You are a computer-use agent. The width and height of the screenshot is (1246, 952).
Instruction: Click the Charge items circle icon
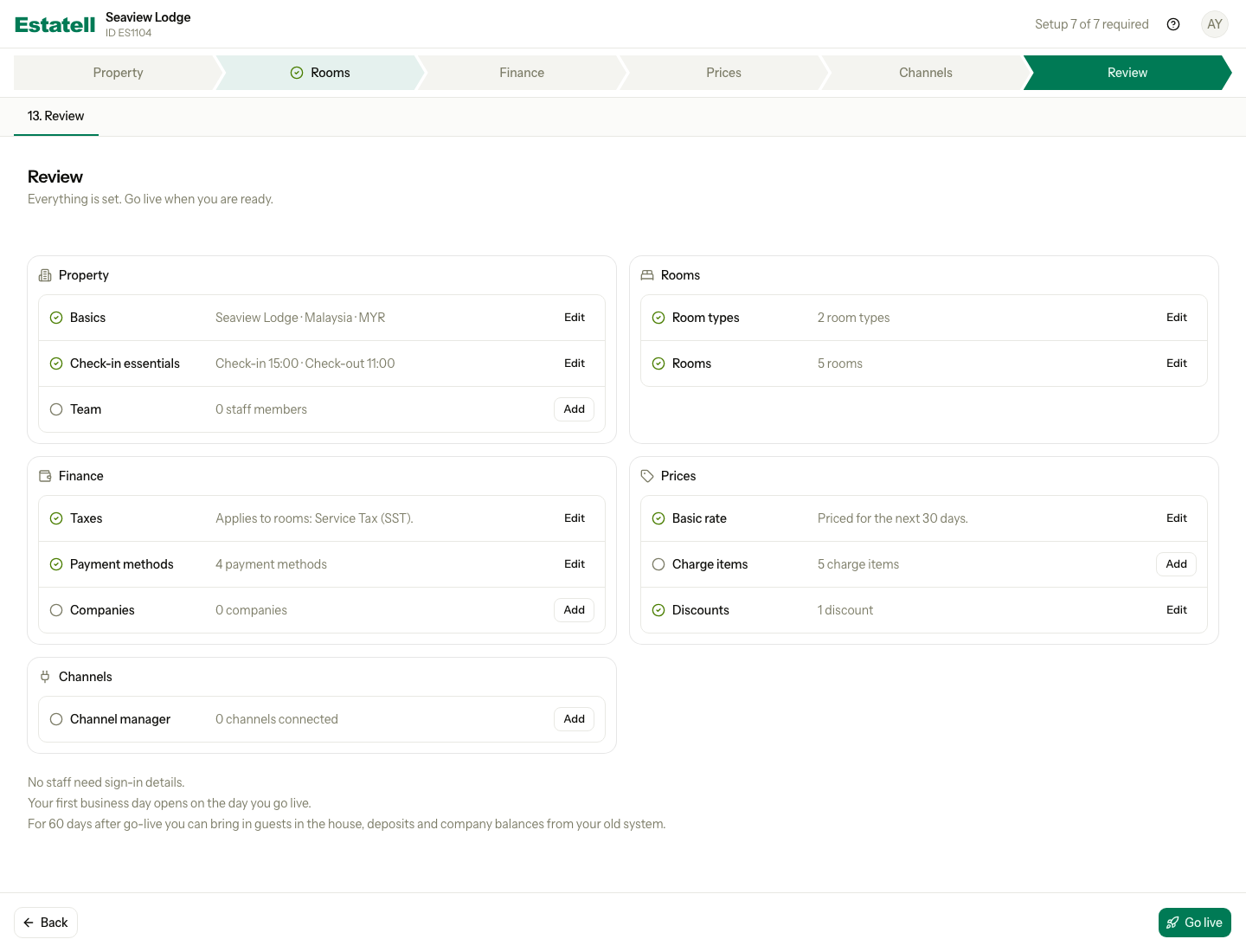click(x=658, y=564)
